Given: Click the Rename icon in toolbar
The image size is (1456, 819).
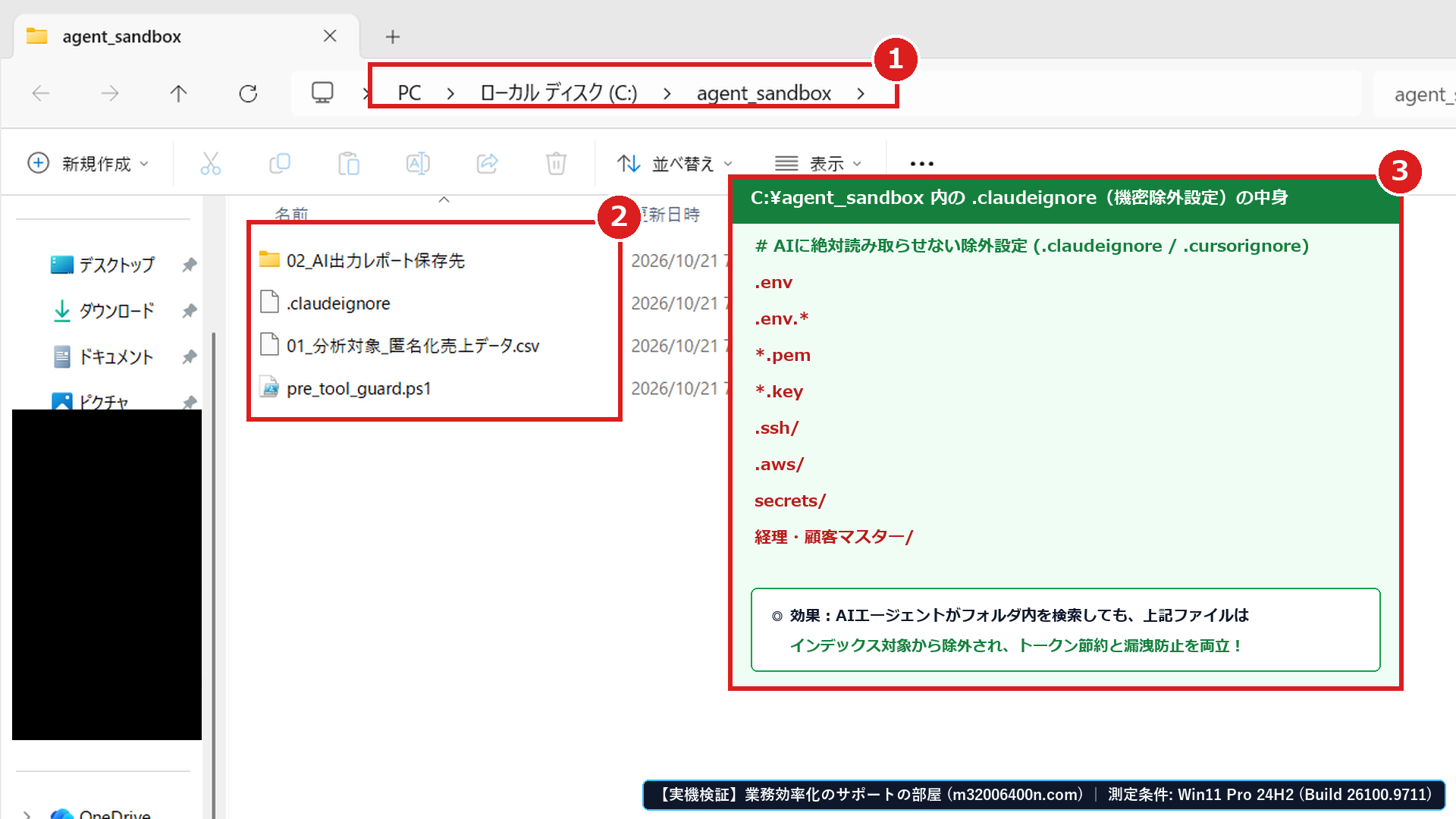Looking at the screenshot, I should [x=418, y=163].
